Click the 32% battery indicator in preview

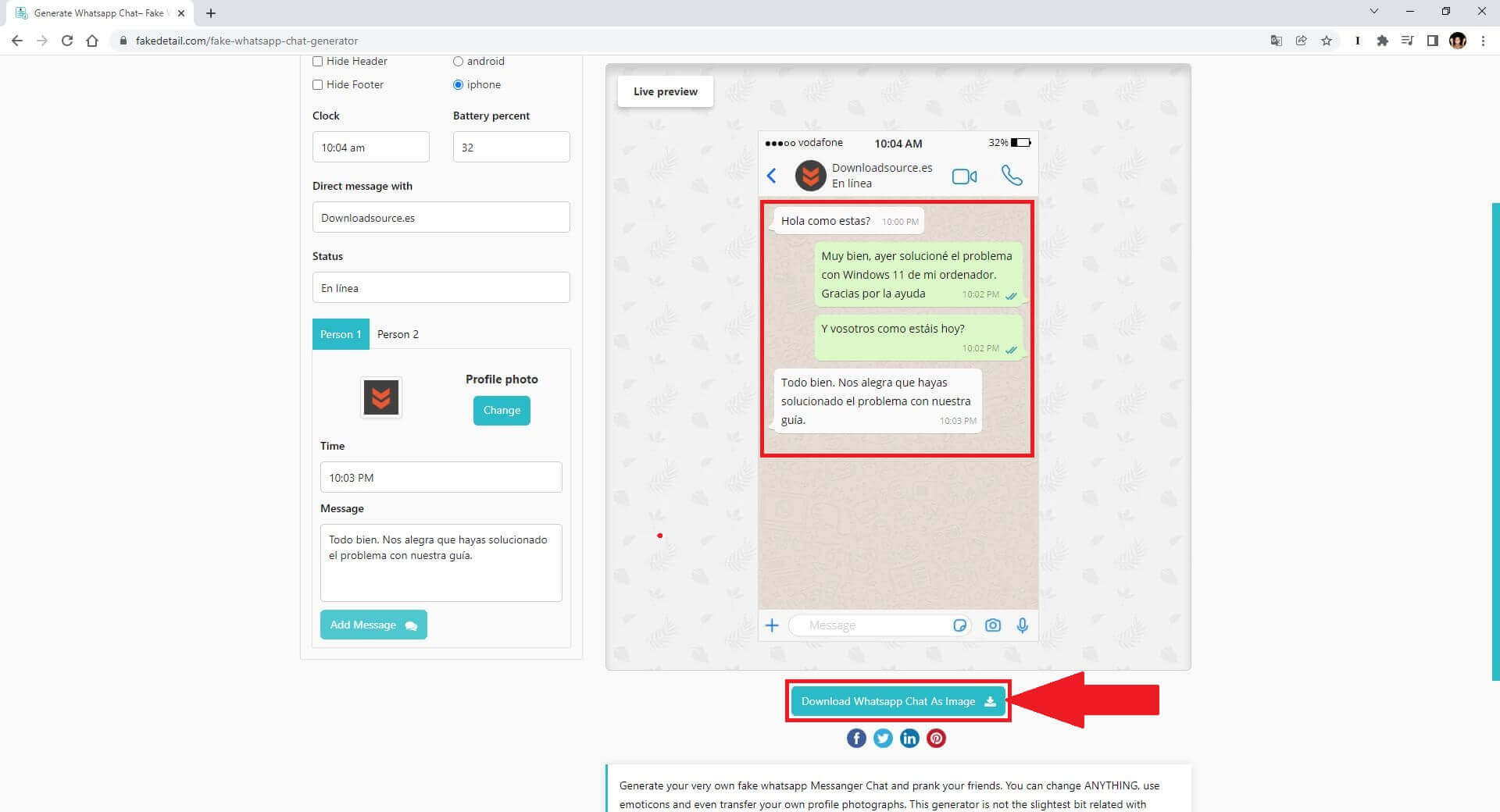[1009, 143]
